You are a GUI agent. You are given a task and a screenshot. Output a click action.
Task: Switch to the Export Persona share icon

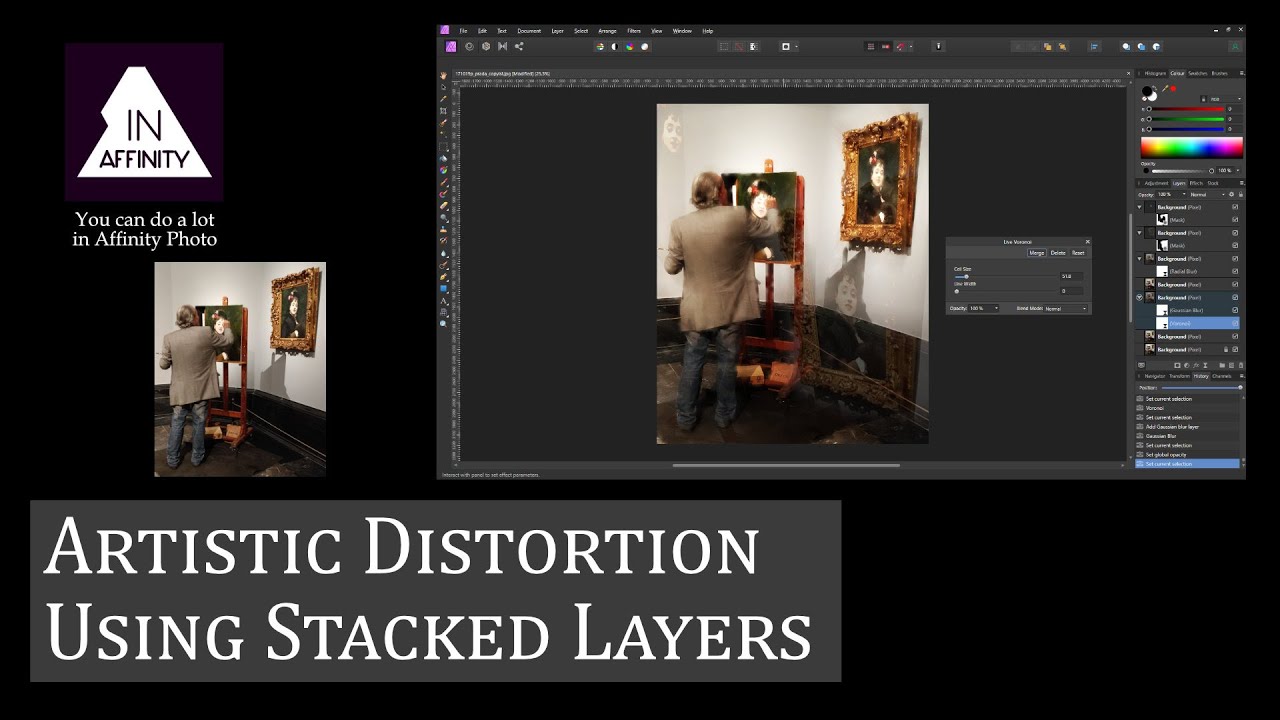click(x=518, y=46)
